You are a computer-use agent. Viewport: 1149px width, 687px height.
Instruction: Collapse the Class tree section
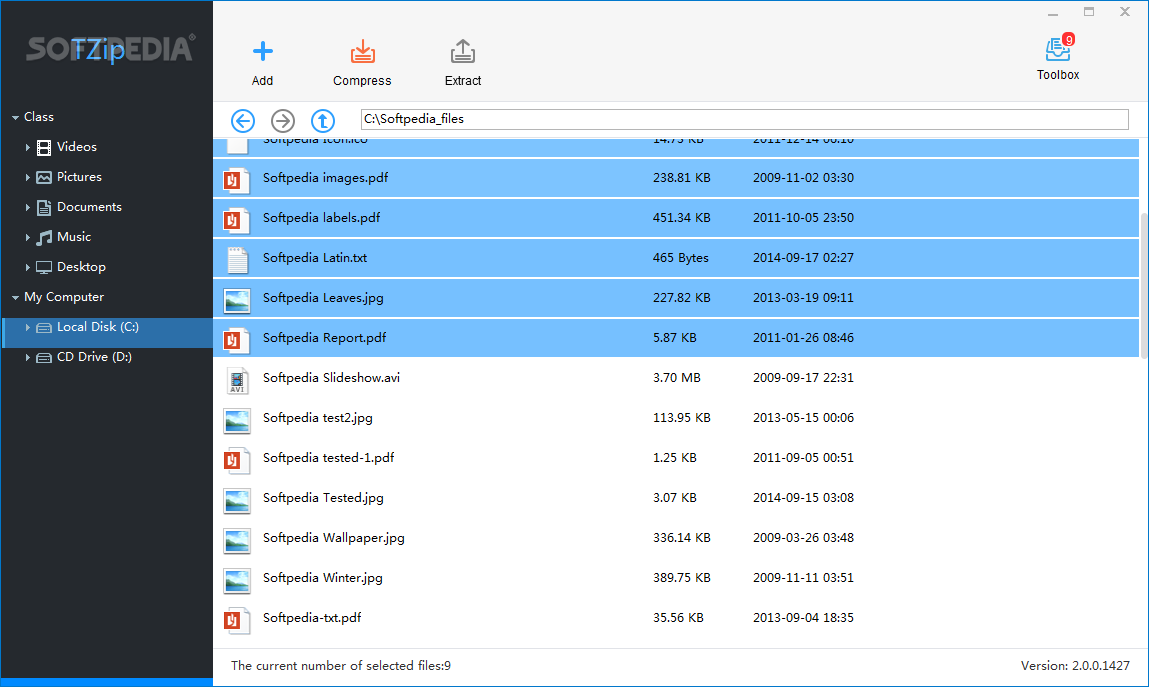click(15, 117)
